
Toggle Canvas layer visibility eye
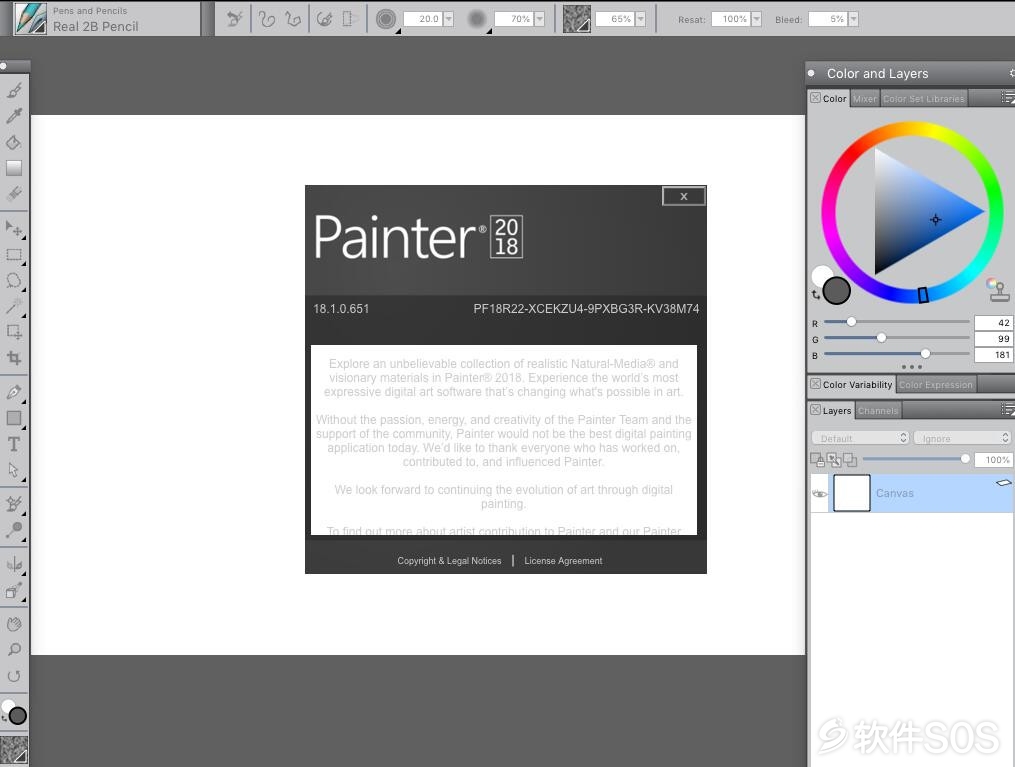click(x=820, y=494)
